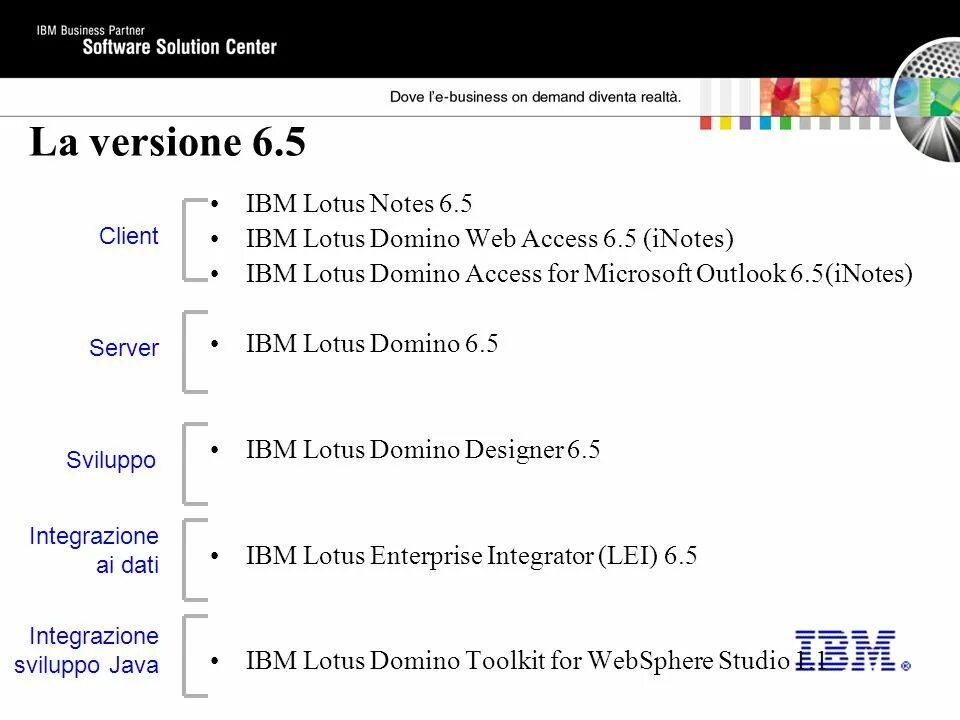Viewport: 960px width, 720px height.
Task: Click "IBM Lotus Domino 6.5" server bullet
Action: 372,343
